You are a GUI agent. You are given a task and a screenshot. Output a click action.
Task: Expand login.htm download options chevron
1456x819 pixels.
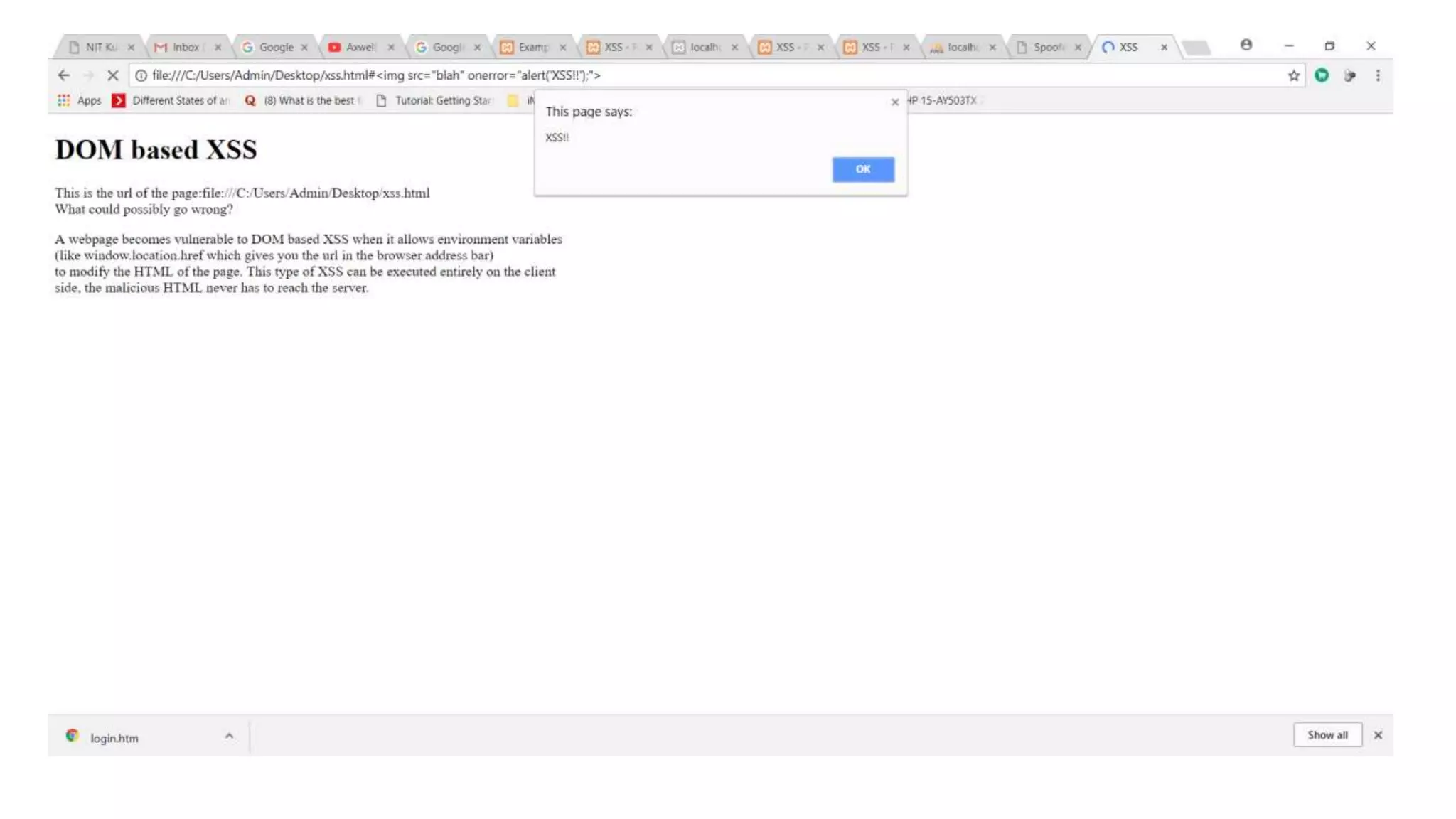pyautogui.click(x=229, y=737)
